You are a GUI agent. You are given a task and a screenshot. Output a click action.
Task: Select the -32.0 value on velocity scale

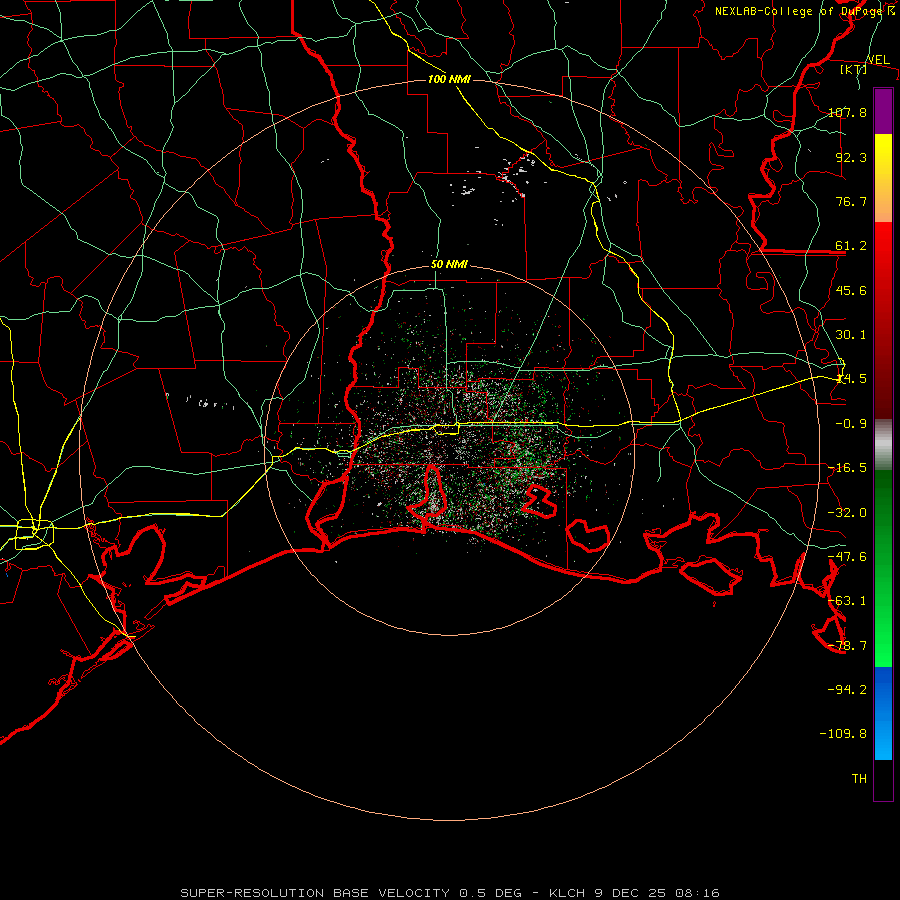[847, 513]
